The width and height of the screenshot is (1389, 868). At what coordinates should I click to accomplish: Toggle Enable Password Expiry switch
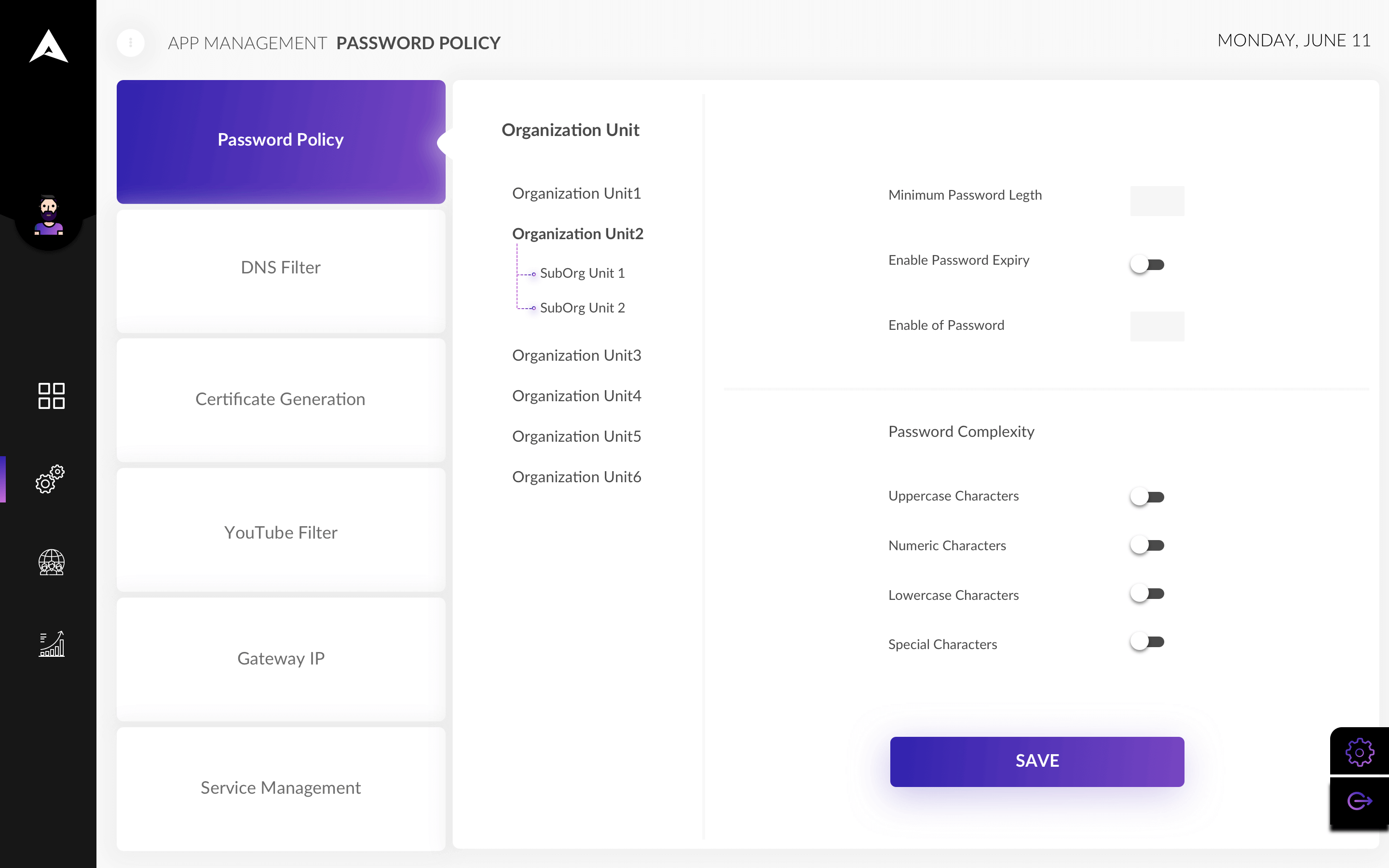[x=1148, y=264]
